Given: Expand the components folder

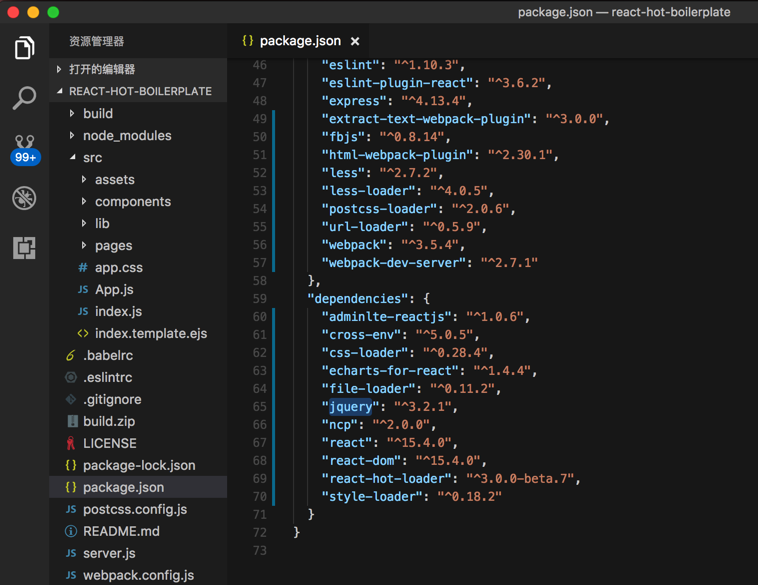Looking at the screenshot, I should (84, 201).
